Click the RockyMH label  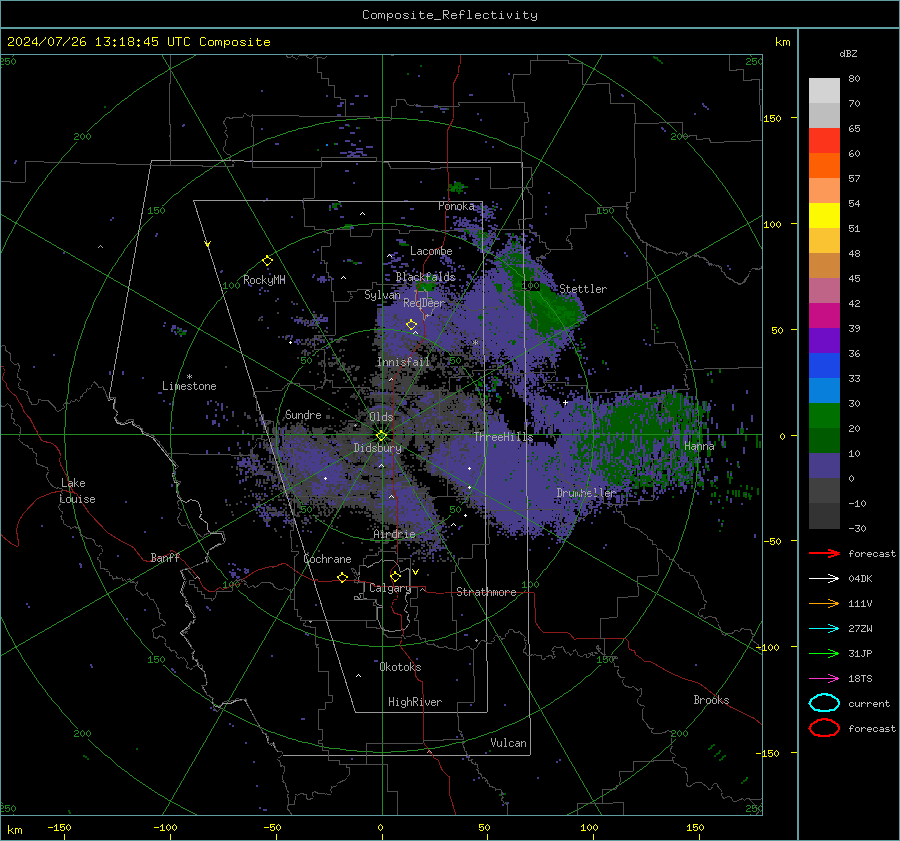264,280
